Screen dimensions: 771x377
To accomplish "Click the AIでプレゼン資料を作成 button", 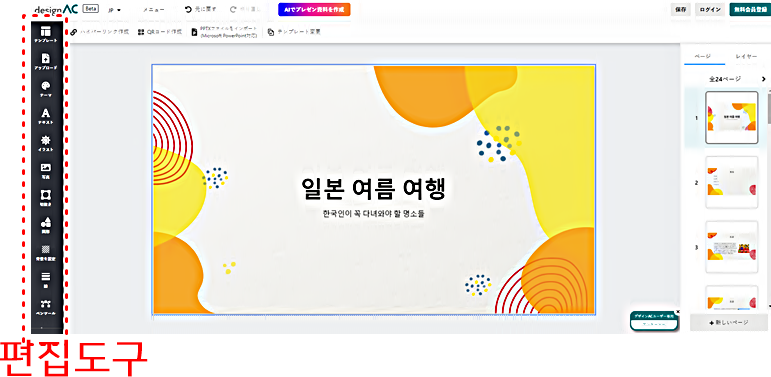I will click(314, 9).
